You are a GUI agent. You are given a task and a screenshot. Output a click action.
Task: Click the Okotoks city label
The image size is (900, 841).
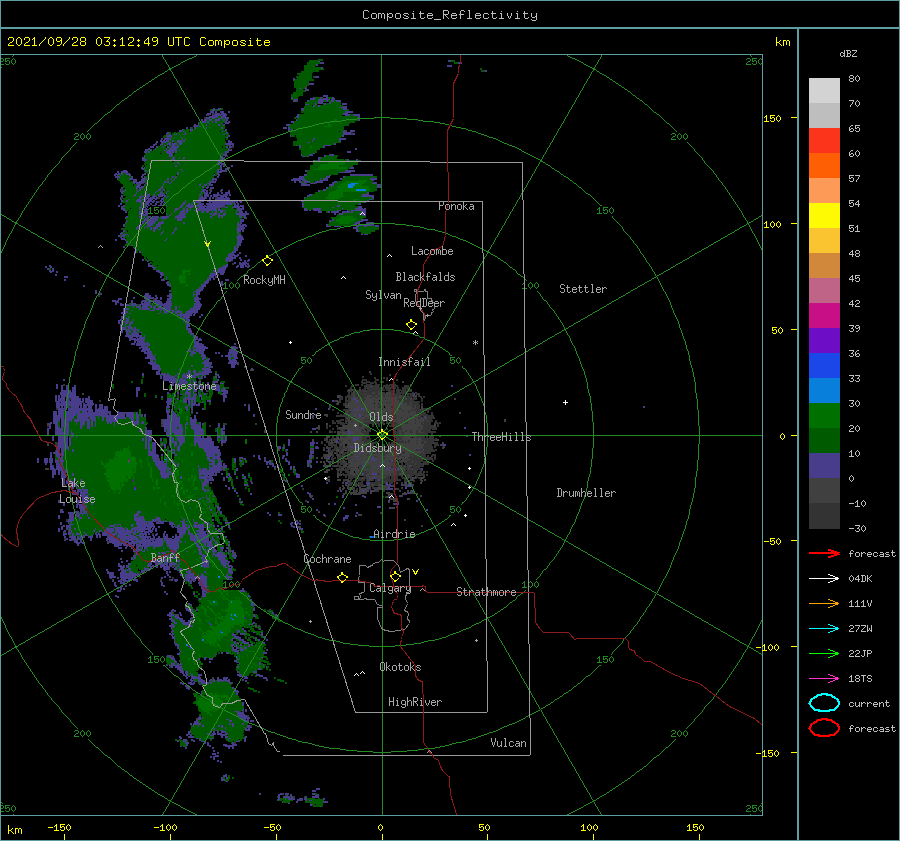(x=401, y=667)
